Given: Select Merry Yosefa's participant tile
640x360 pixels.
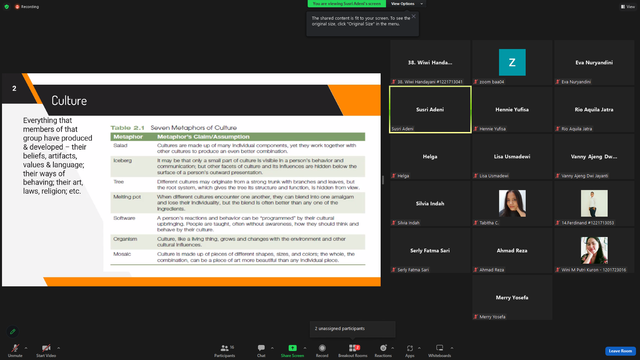Looking at the screenshot, I should (x=512, y=297).
